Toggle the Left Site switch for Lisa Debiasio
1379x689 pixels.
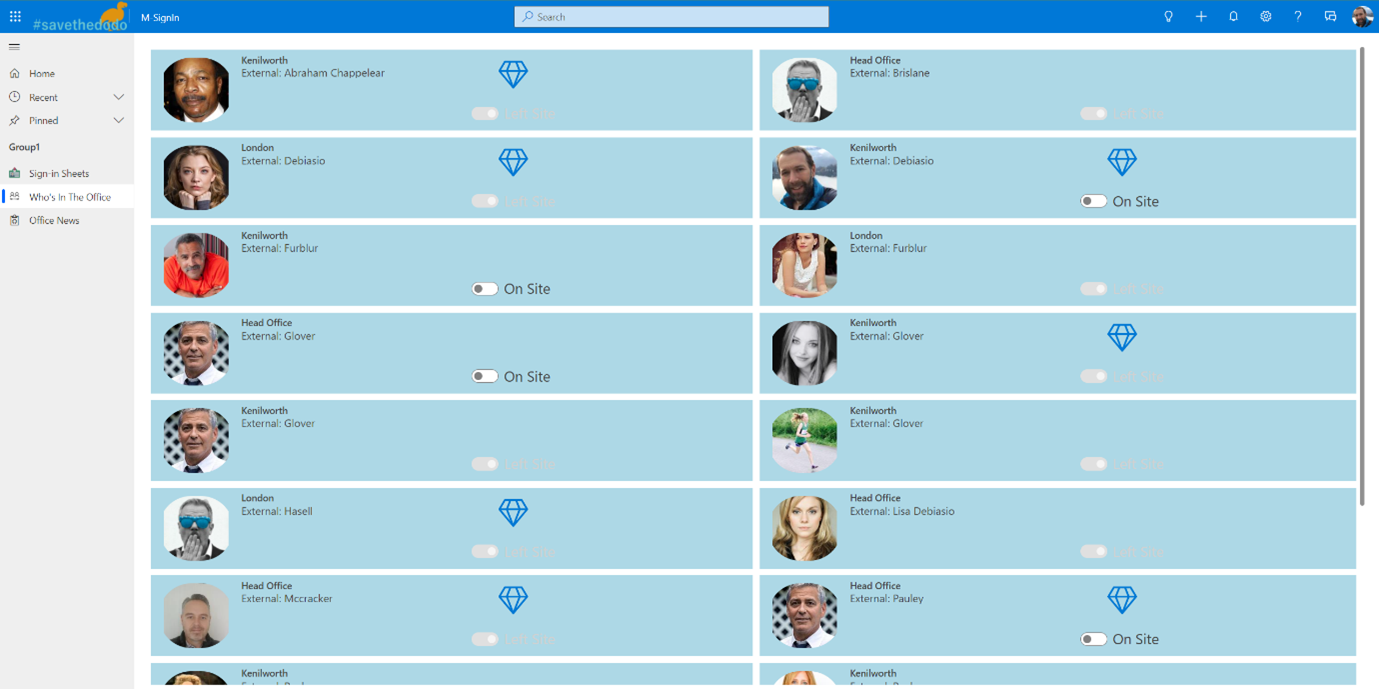(x=1094, y=551)
